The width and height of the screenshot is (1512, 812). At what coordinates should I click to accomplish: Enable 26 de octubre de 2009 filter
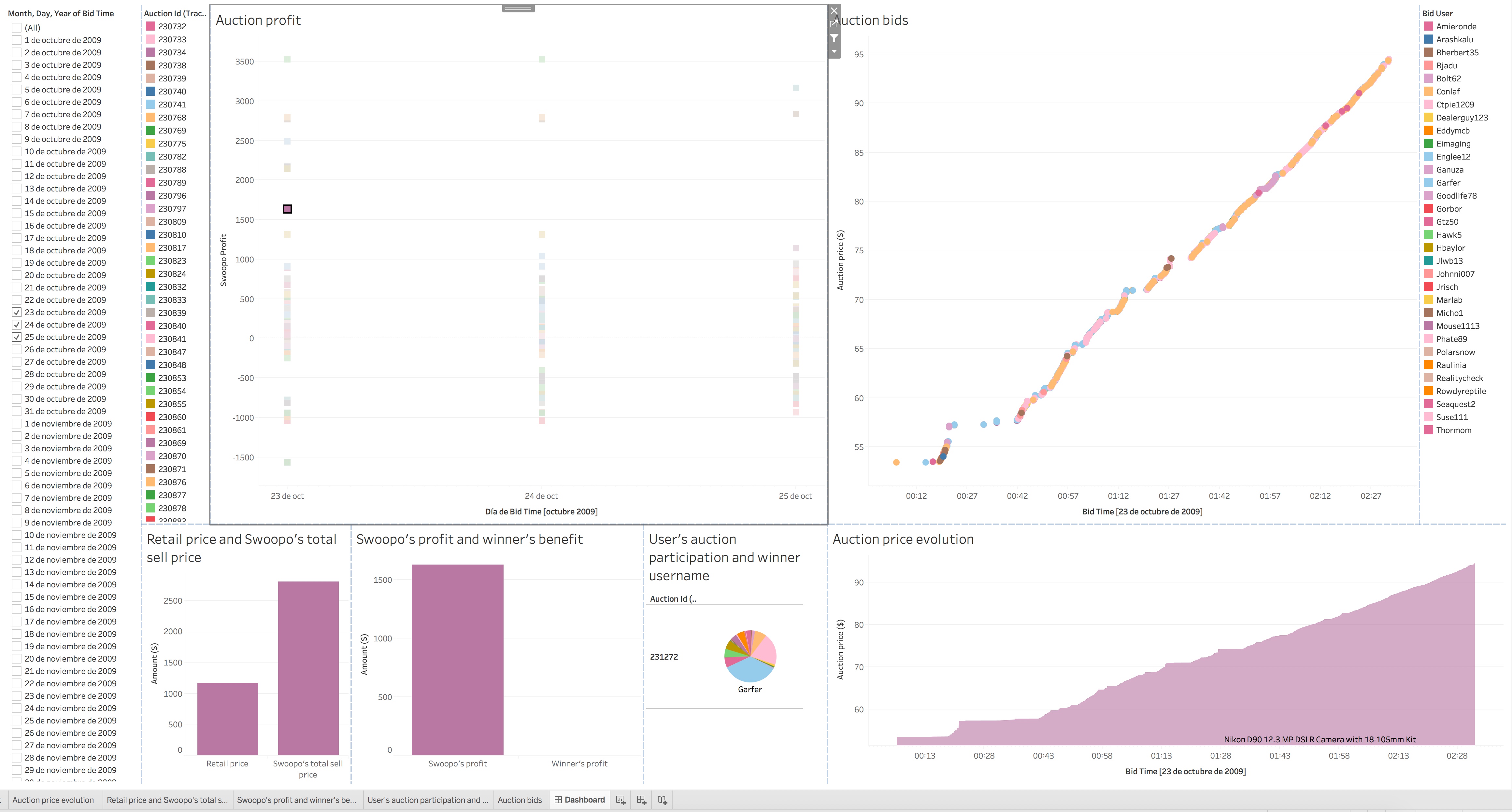17,350
